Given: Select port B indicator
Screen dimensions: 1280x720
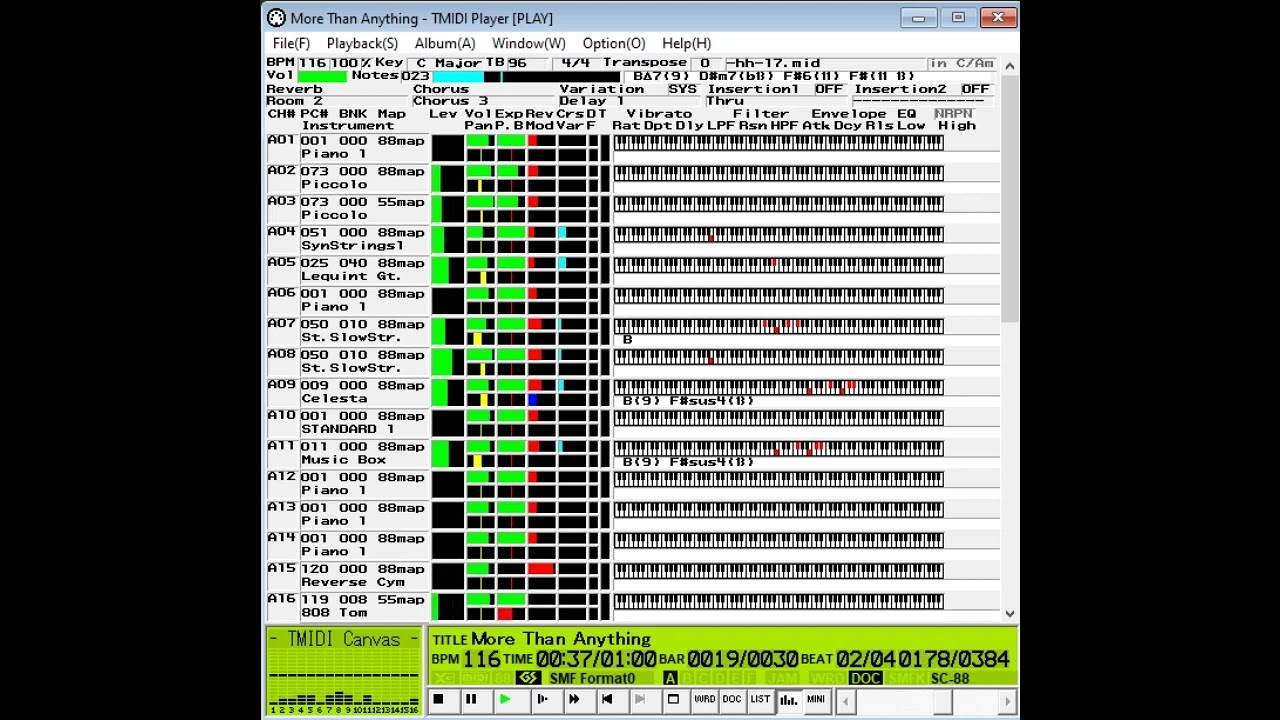Looking at the screenshot, I should [686, 679].
